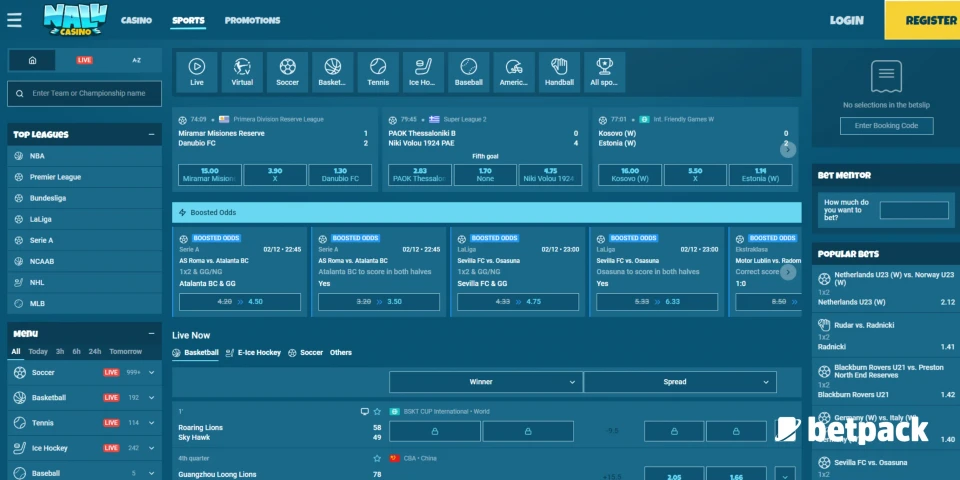Click the LOGIN link
The image size is (960, 480).
pyautogui.click(x=846, y=20)
